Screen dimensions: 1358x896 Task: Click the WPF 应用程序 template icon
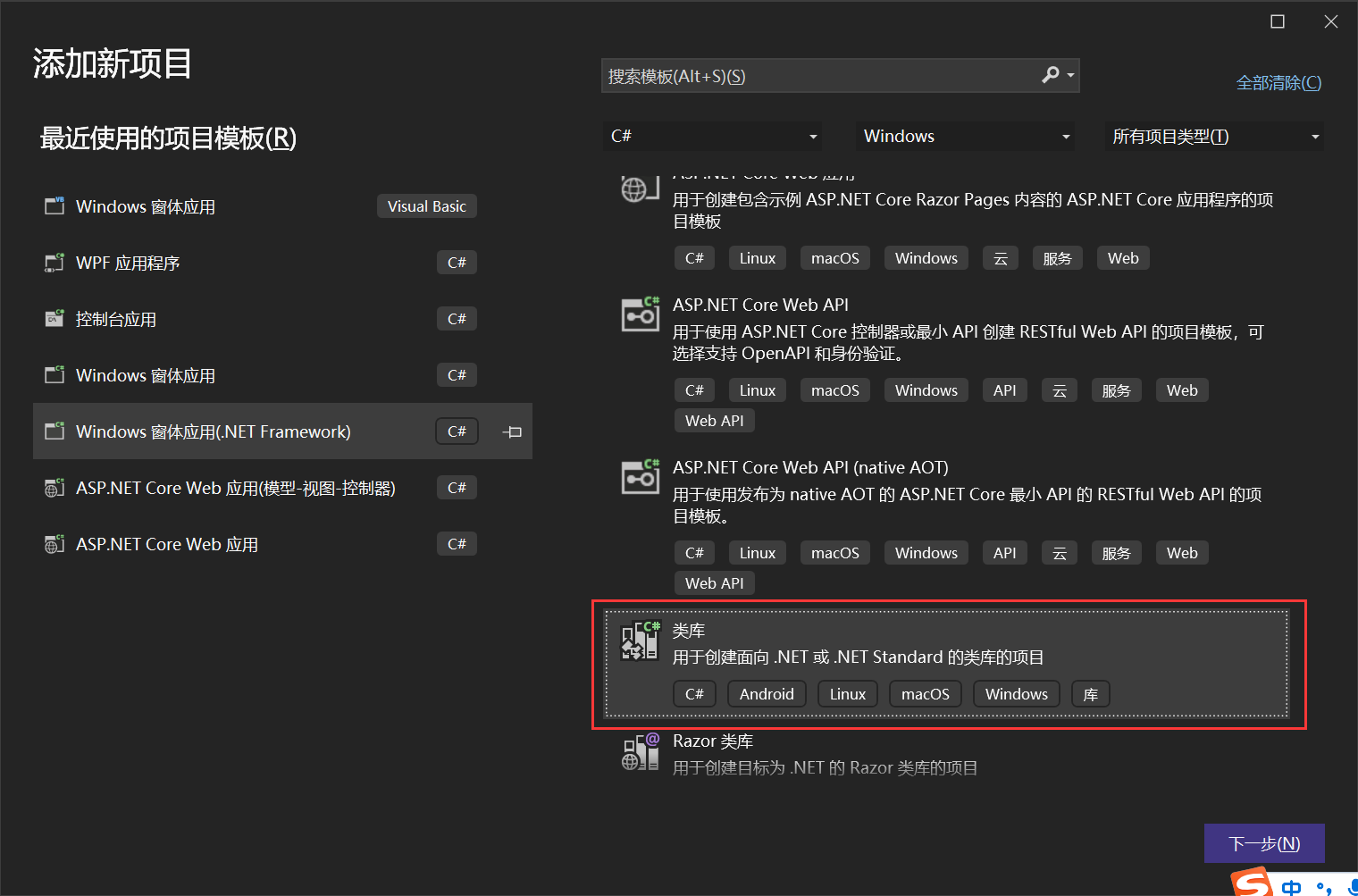(x=54, y=263)
